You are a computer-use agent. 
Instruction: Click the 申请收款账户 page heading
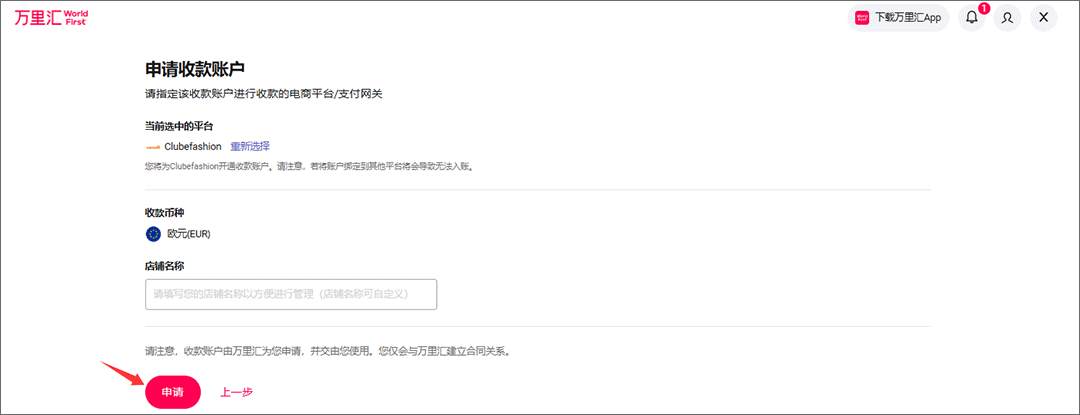195,68
